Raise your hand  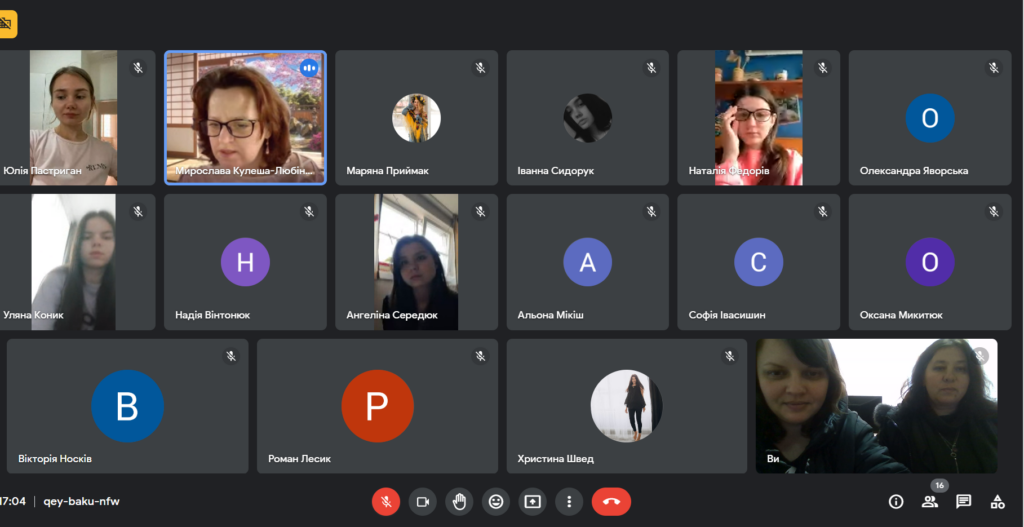459,502
